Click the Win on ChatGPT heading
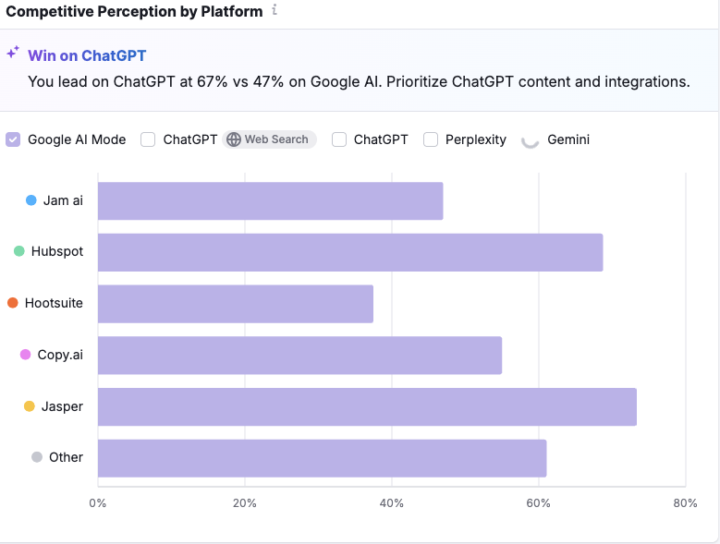720x544 pixels. pos(87,56)
